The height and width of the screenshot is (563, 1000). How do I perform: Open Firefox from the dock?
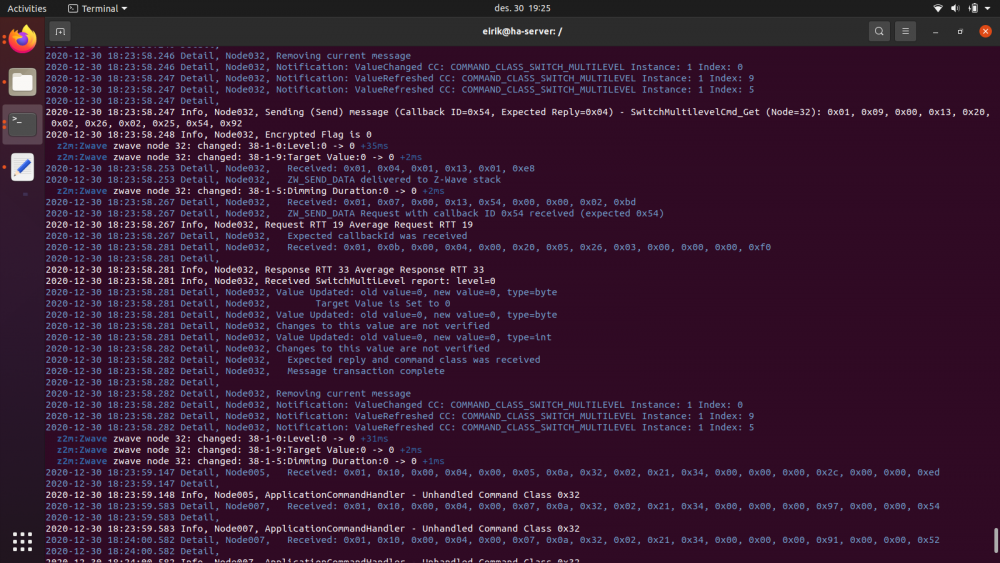22,40
